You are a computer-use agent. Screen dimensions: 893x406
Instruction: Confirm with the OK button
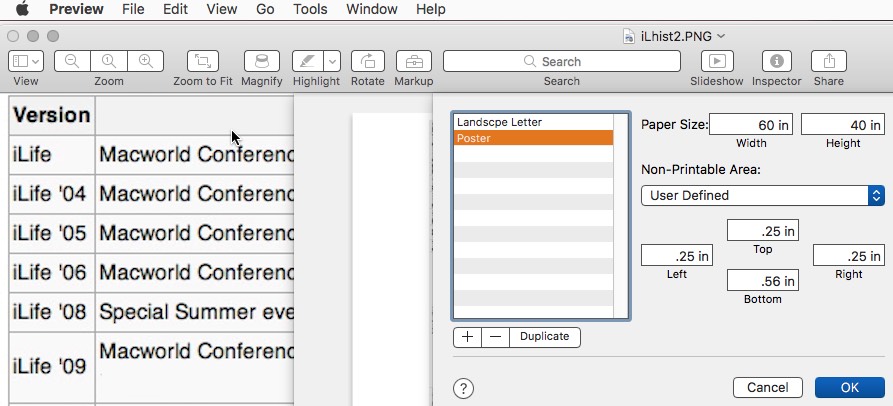click(850, 388)
